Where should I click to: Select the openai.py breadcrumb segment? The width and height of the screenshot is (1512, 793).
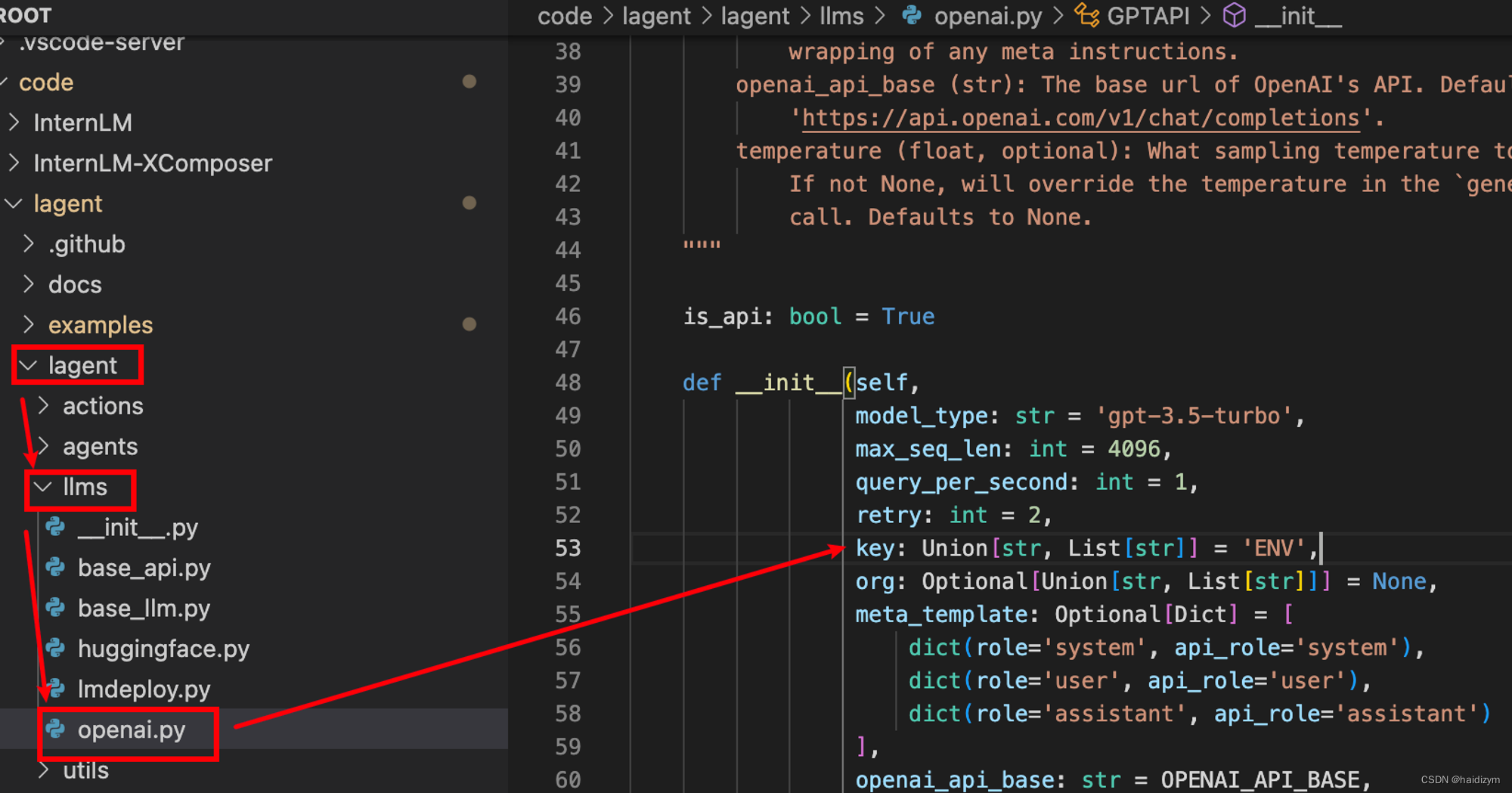(x=987, y=16)
